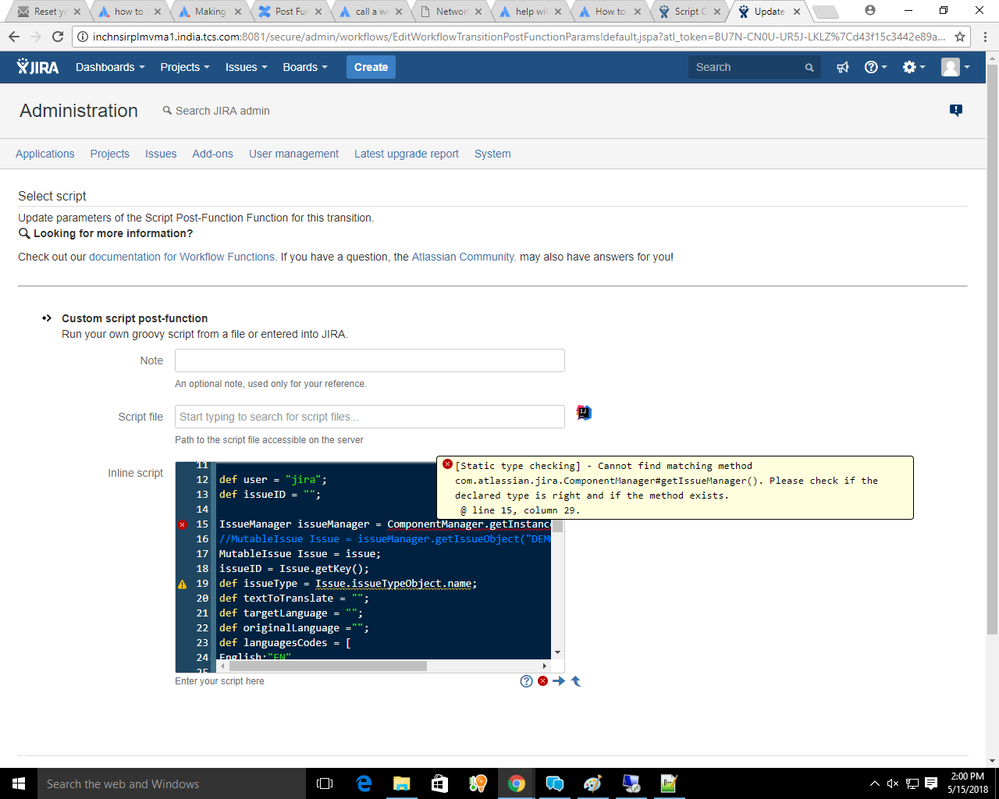Click the browser address bar
Viewport: 999px width, 799px height.
(x=519, y=37)
